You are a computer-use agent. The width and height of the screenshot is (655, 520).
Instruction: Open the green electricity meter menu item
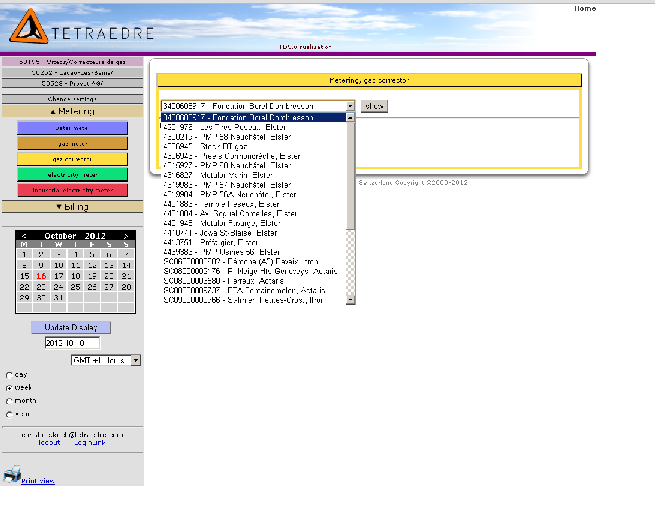tap(71, 174)
